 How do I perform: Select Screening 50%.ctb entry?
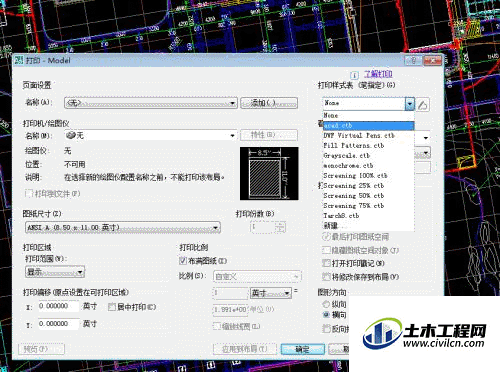pos(368,196)
